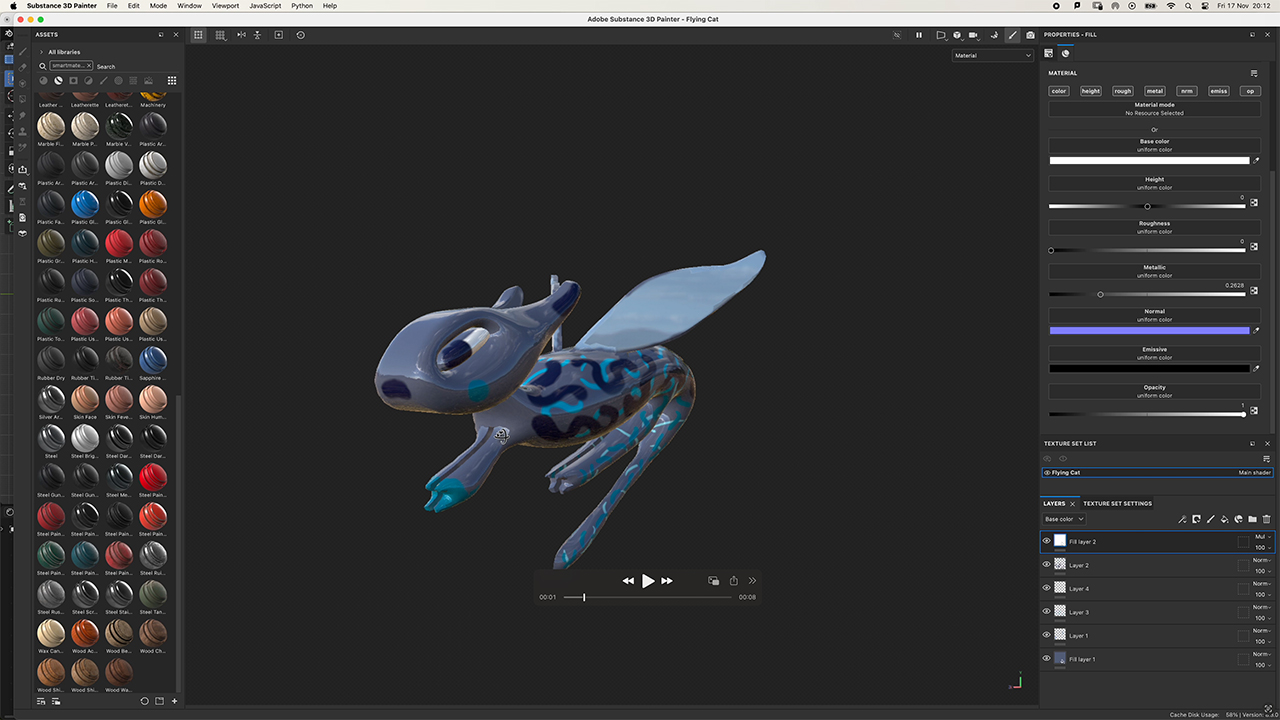Screen dimensions: 1280x720
Task: Click the Material mode No Resource Selected button
Action: pyautogui.click(x=1154, y=109)
